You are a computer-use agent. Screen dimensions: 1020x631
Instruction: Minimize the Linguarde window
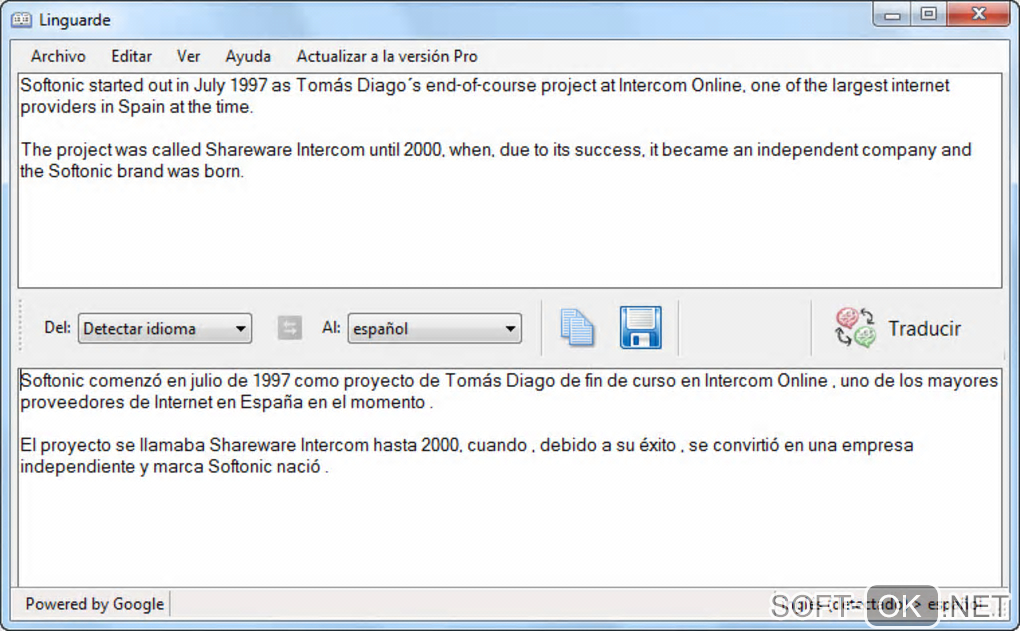(892, 15)
